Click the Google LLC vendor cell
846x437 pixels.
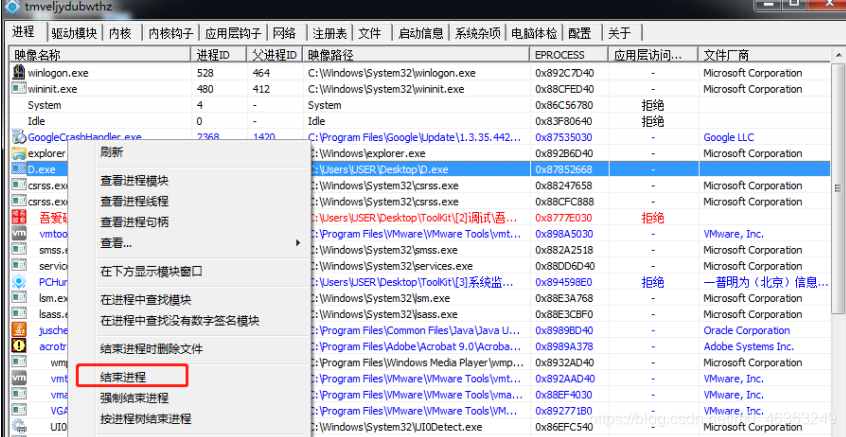(x=728, y=137)
